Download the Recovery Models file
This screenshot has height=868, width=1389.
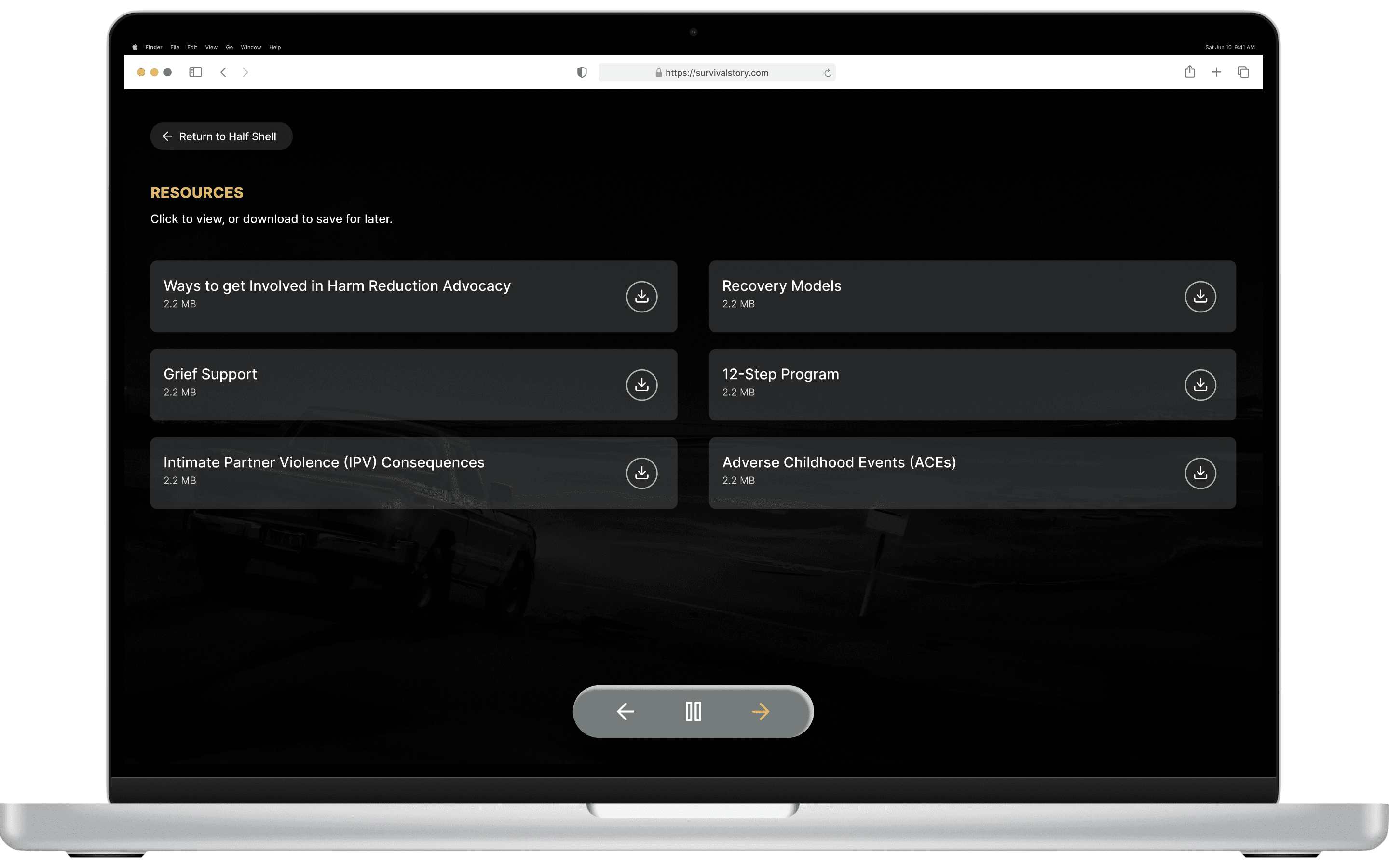point(1199,296)
